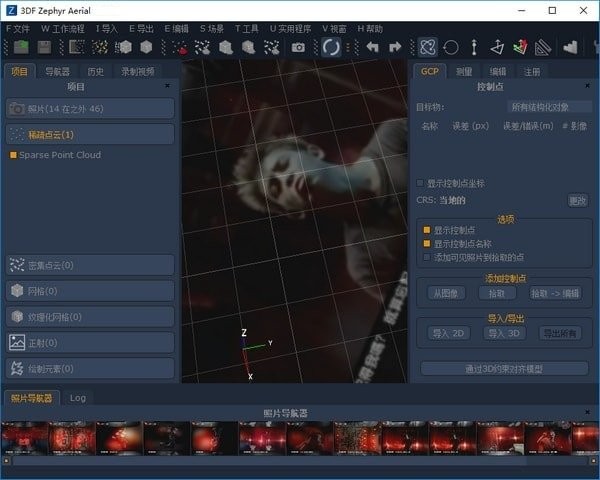600x480 pixels.
Task: Click the new project green icon
Action: [x=20, y=47]
